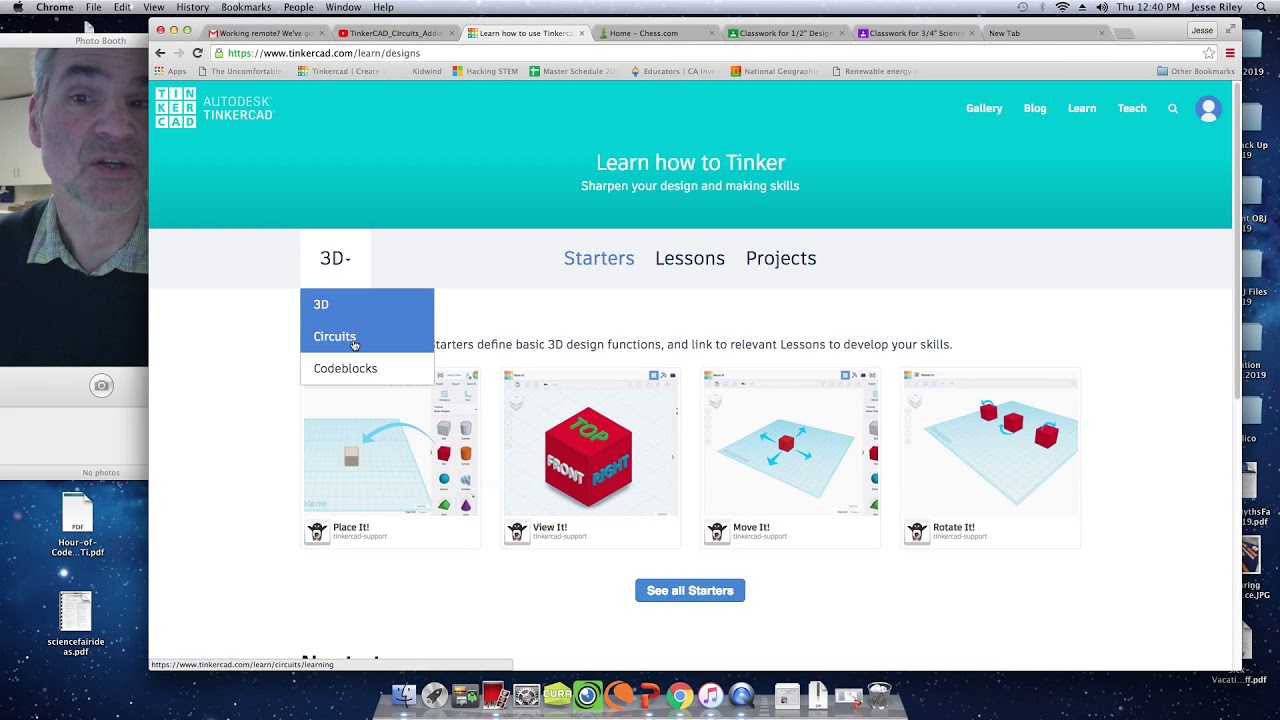Choose Circuits in the dropdown list
The width and height of the screenshot is (1280, 720).
coord(367,336)
